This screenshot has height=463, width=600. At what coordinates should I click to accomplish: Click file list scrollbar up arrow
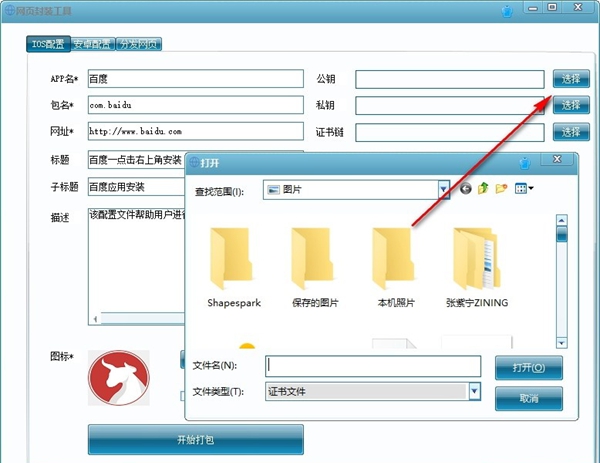(x=561, y=220)
